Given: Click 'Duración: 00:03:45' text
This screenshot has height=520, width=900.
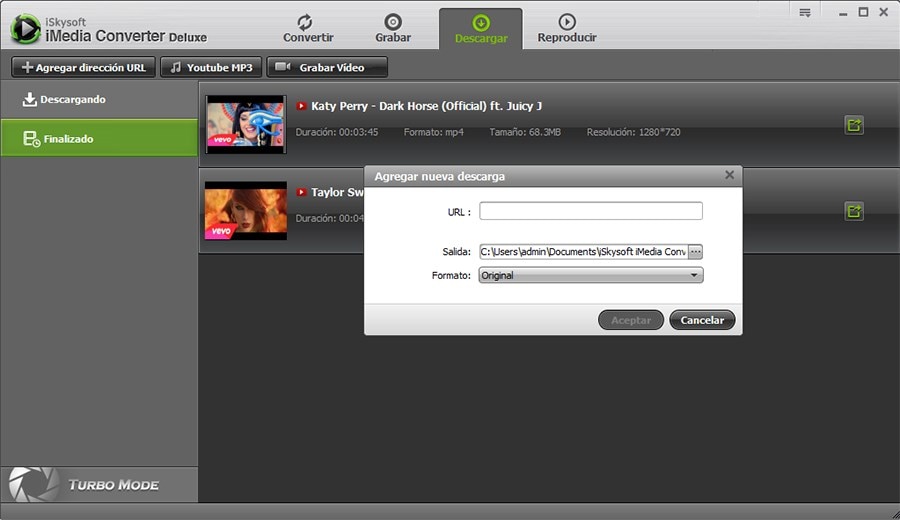Looking at the screenshot, I should (x=336, y=132).
